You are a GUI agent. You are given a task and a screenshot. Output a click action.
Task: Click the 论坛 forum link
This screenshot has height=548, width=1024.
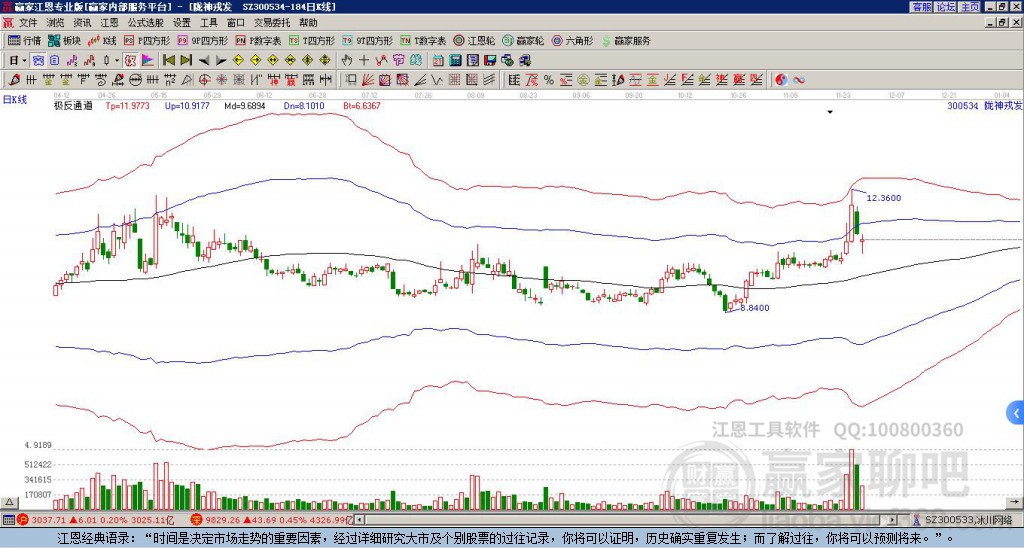[945, 7]
